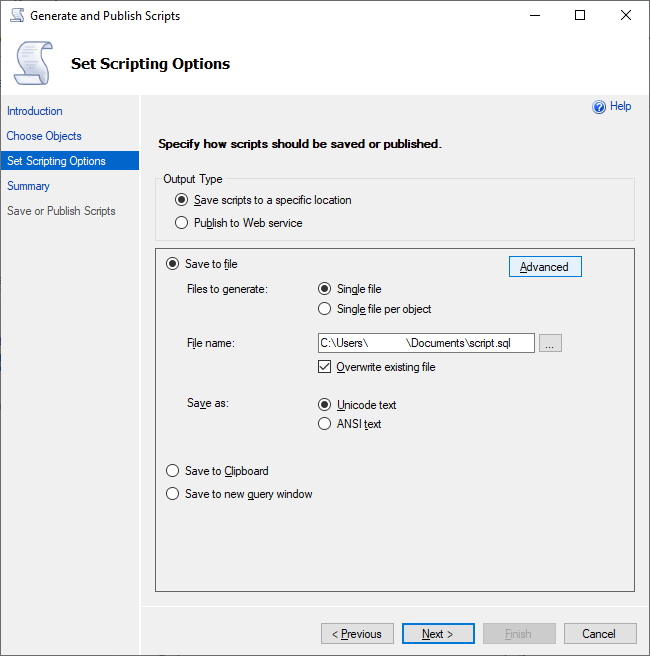Select the Single file radio button
Screen dimensions: 650x656
(324, 289)
